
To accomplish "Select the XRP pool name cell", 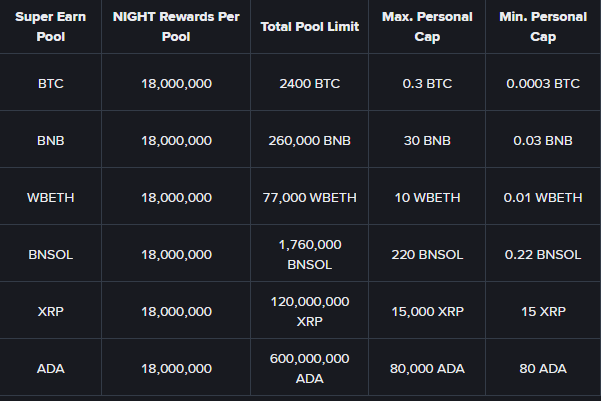I will click(50, 311).
